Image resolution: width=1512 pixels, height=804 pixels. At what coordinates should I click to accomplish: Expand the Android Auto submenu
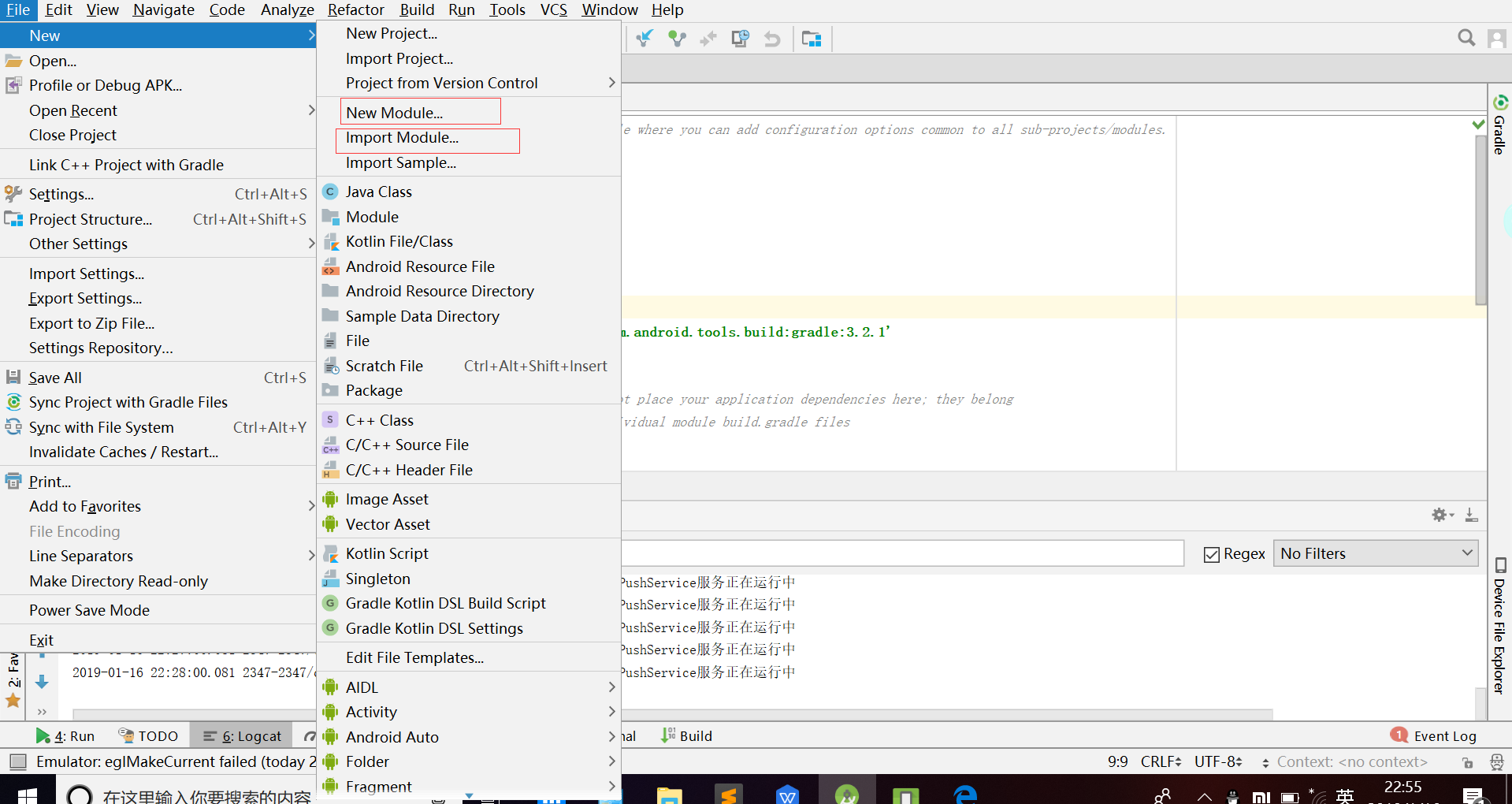pyautogui.click(x=468, y=737)
